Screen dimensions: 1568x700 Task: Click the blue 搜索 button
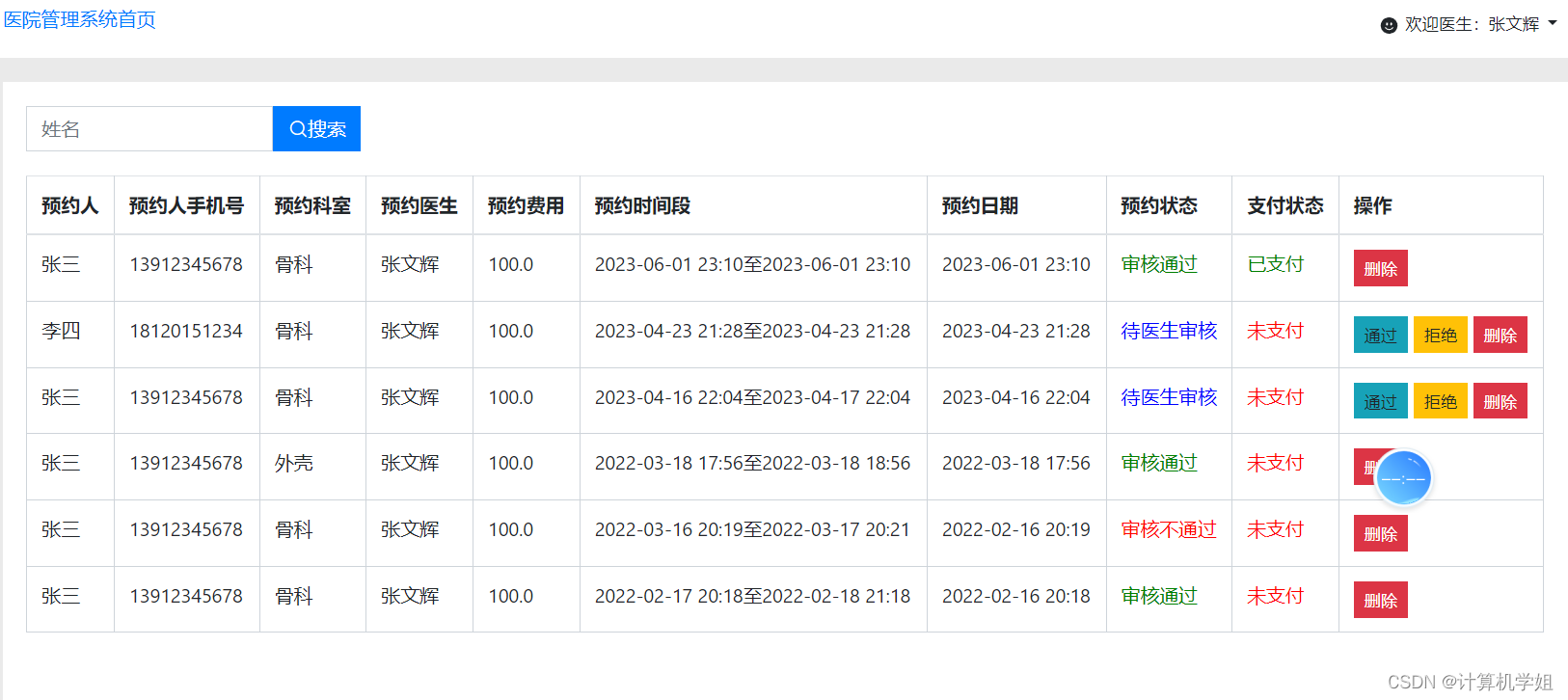316,129
